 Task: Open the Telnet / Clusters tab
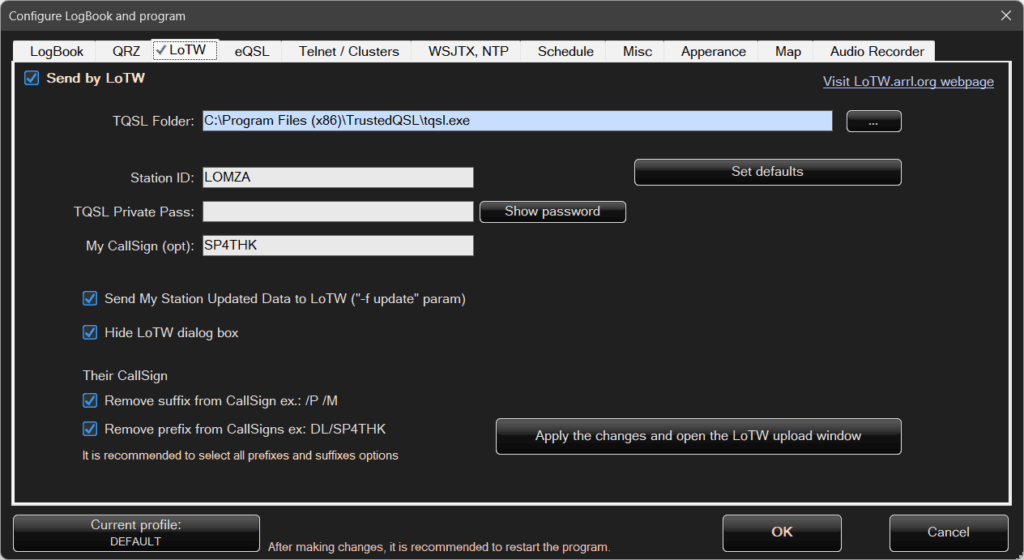[348, 51]
